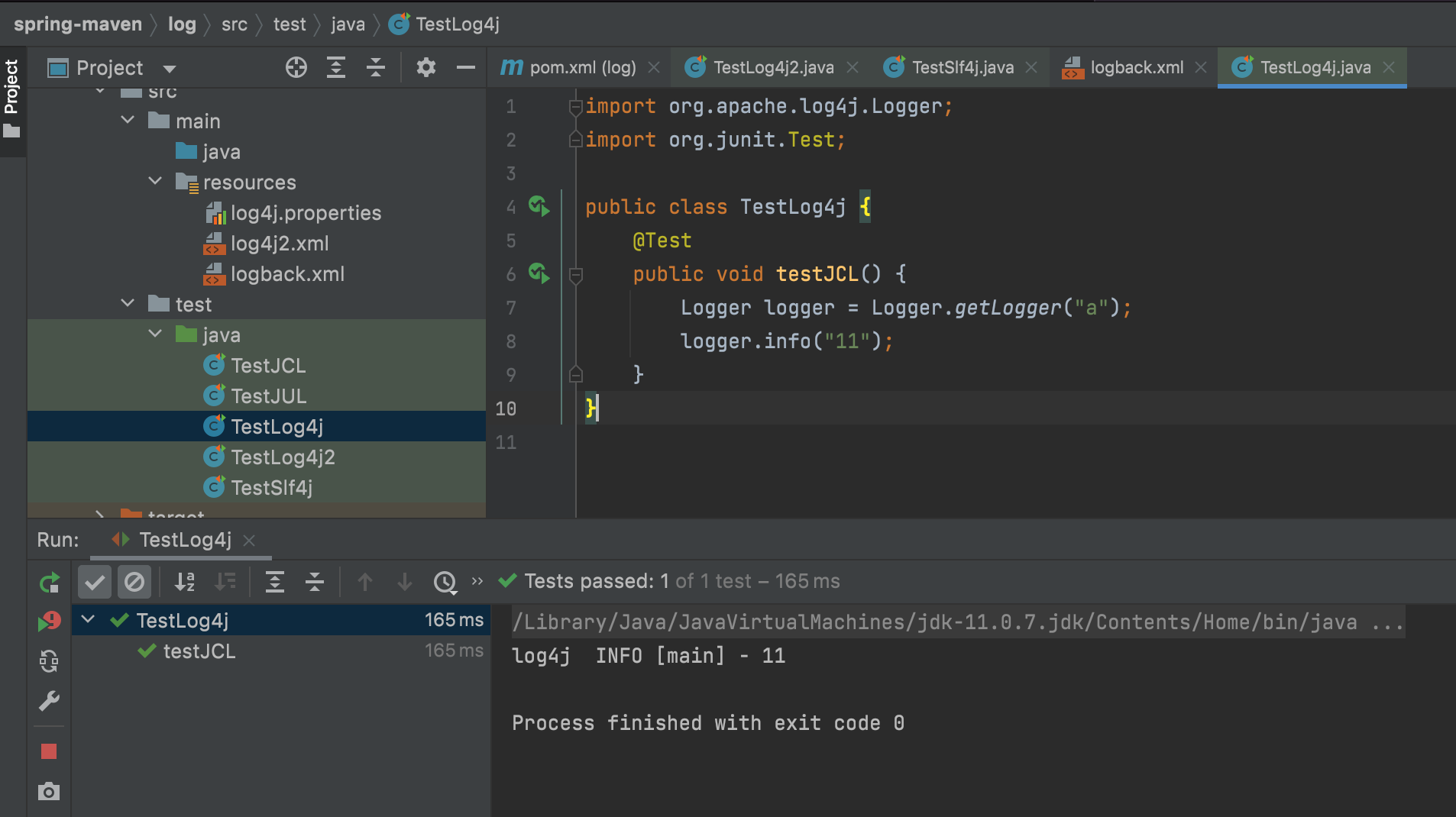Toggle Show Ignored tests button
The height and width of the screenshot is (817, 1456).
(134, 583)
